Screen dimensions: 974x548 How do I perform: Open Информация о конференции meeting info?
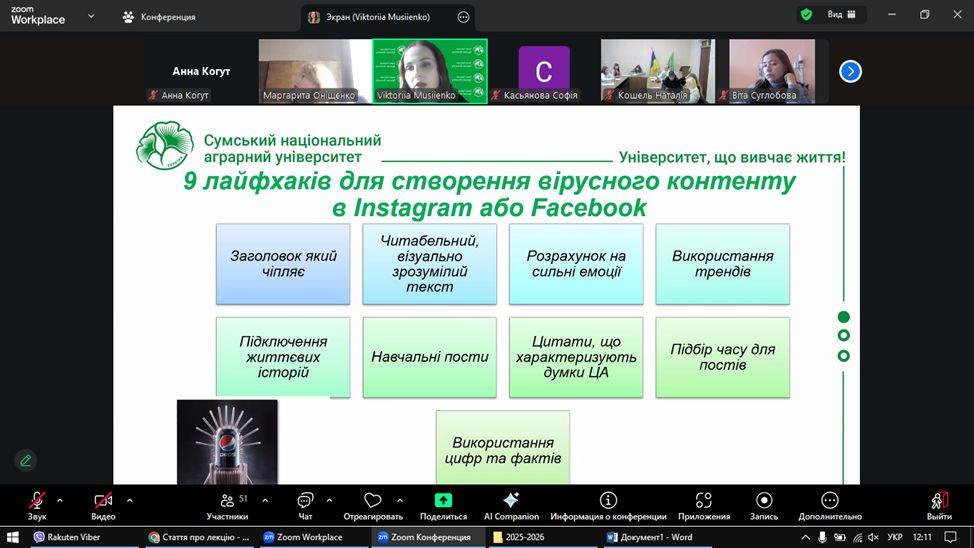608,501
